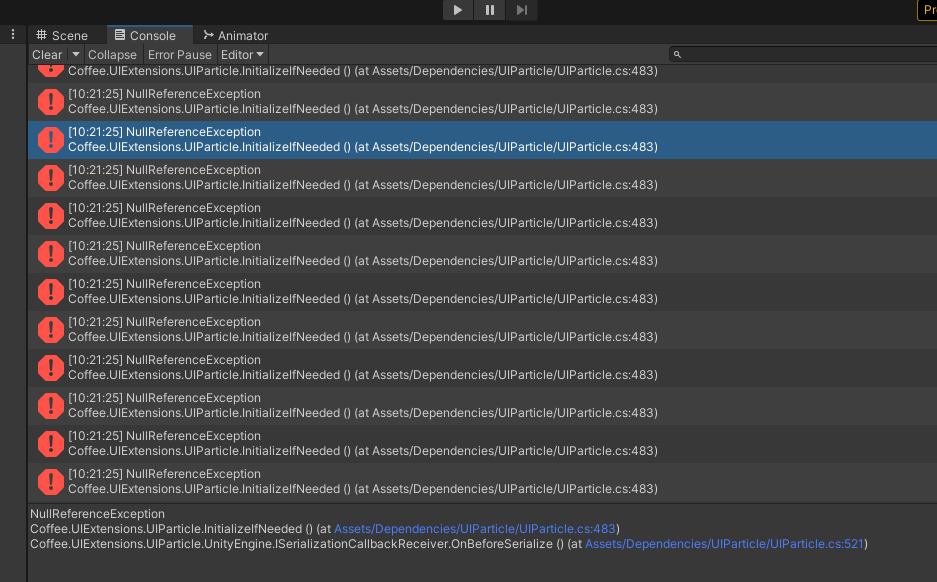This screenshot has width=937, height=582.
Task: Open the Animator tab
Action: pos(235,34)
